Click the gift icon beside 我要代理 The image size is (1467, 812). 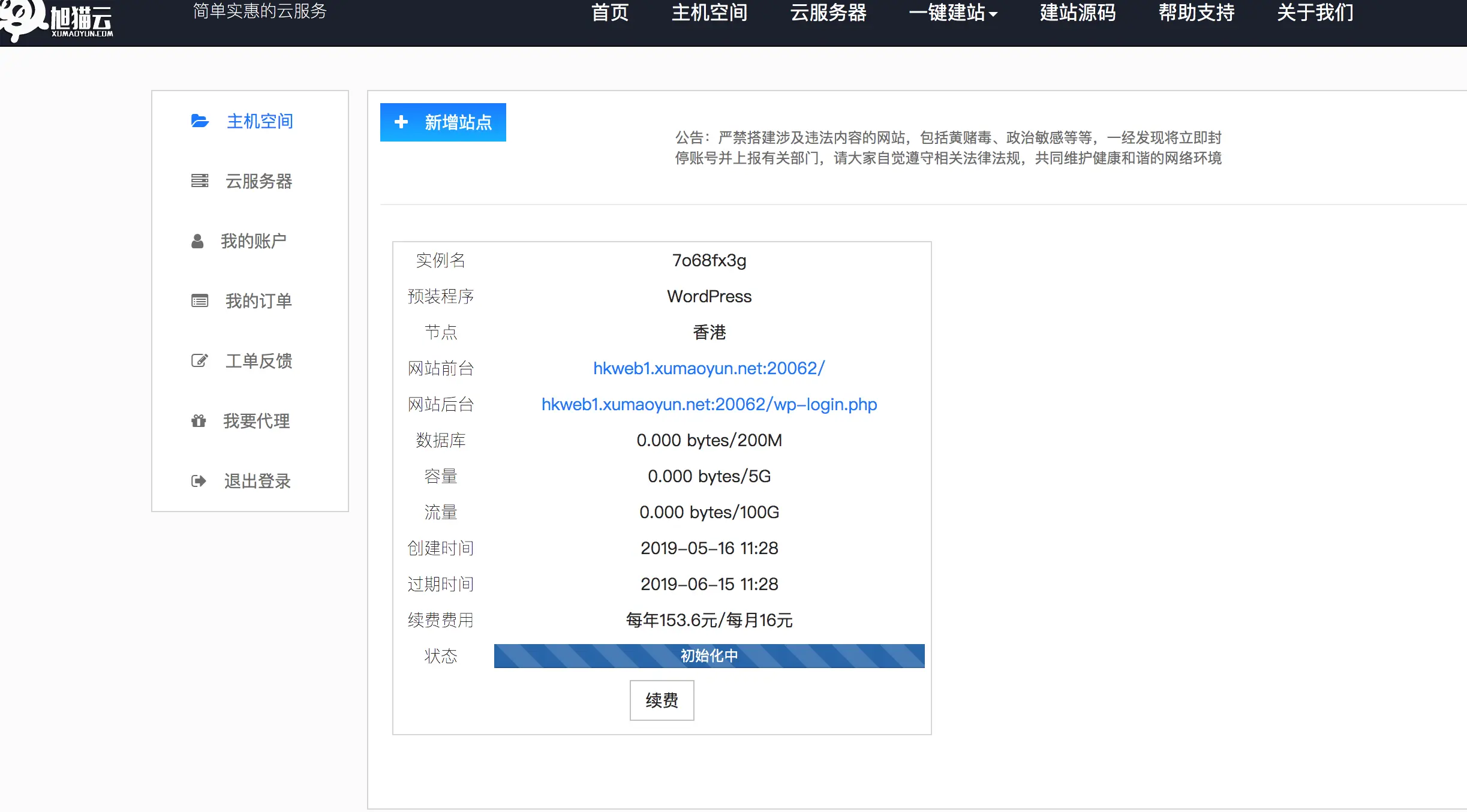pyautogui.click(x=199, y=421)
